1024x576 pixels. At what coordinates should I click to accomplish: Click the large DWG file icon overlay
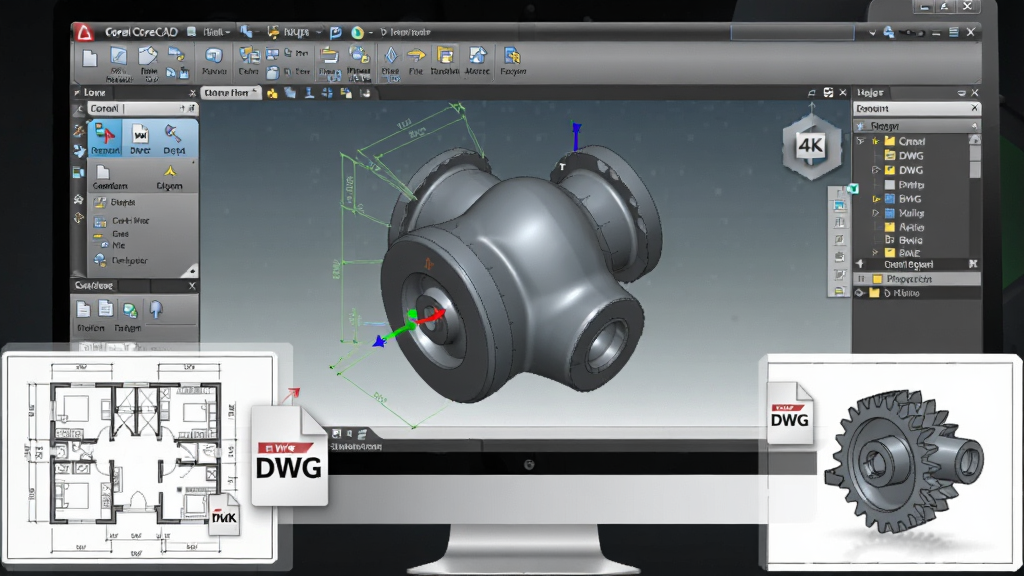289,455
